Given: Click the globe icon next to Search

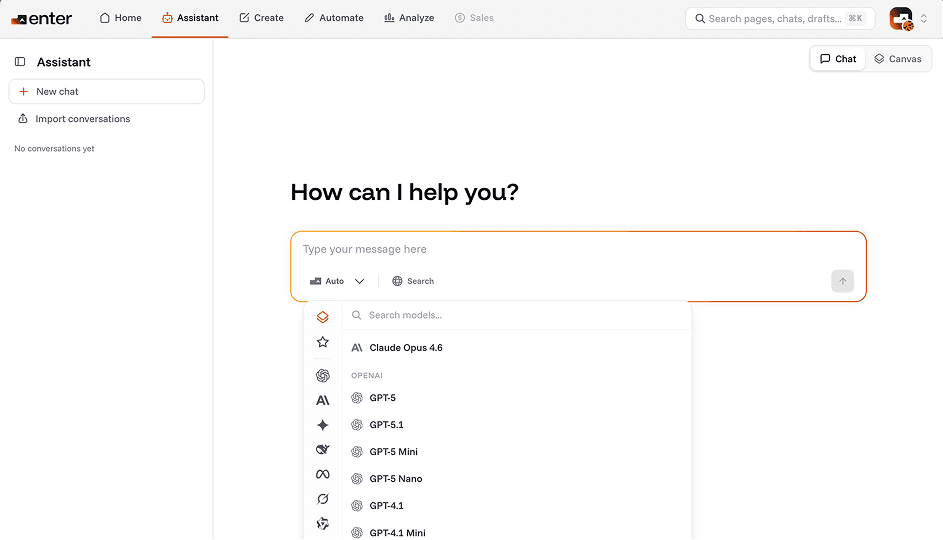Looking at the screenshot, I should pyautogui.click(x=397, y=281).
